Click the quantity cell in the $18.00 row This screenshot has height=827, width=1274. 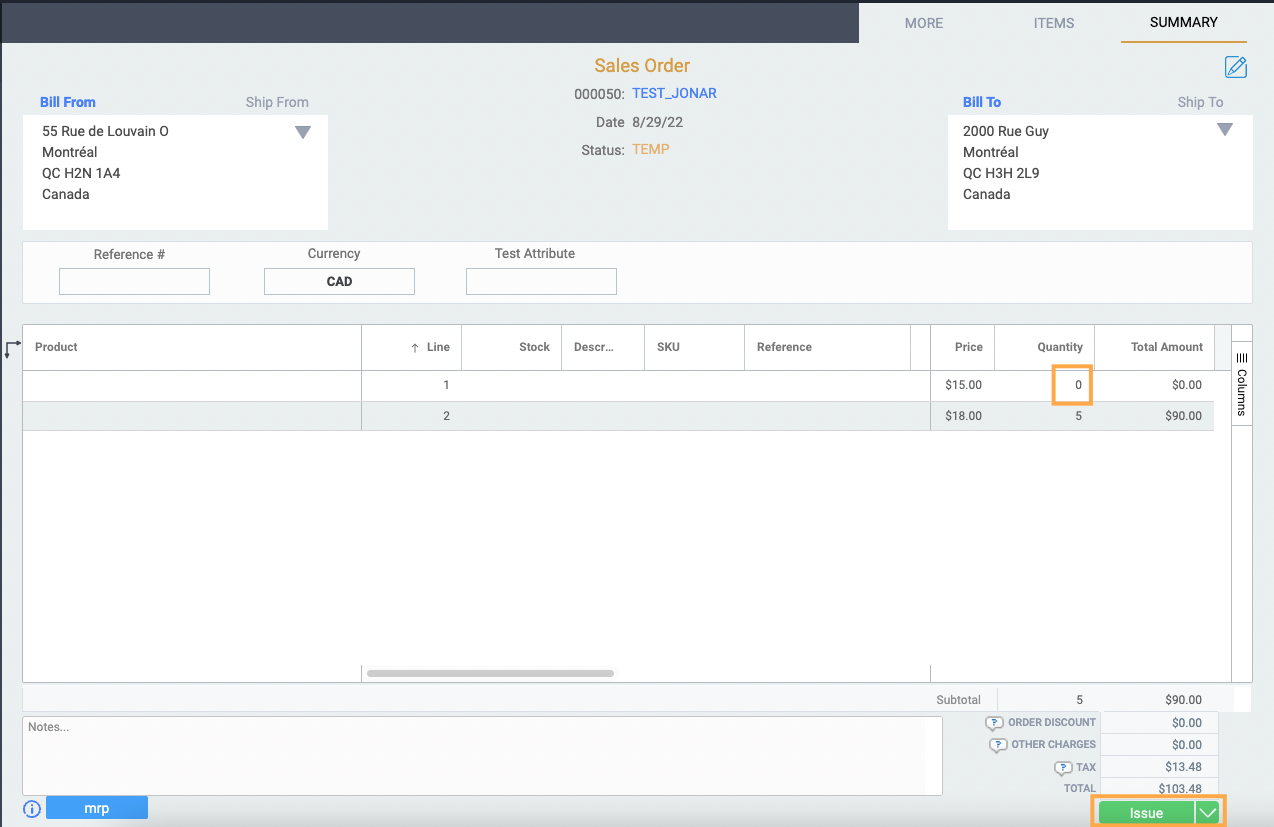coord(1044,416)
